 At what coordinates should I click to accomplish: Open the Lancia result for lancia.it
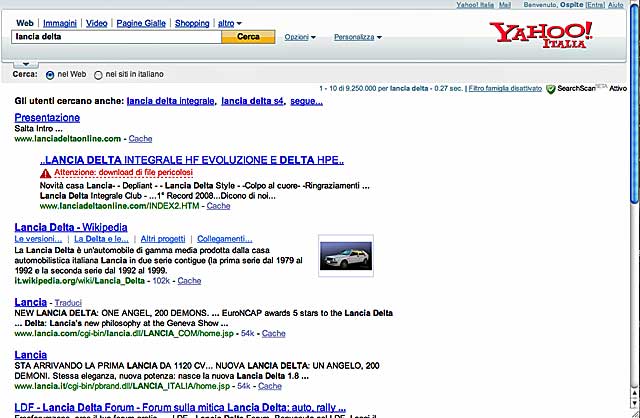coord(31,355)
